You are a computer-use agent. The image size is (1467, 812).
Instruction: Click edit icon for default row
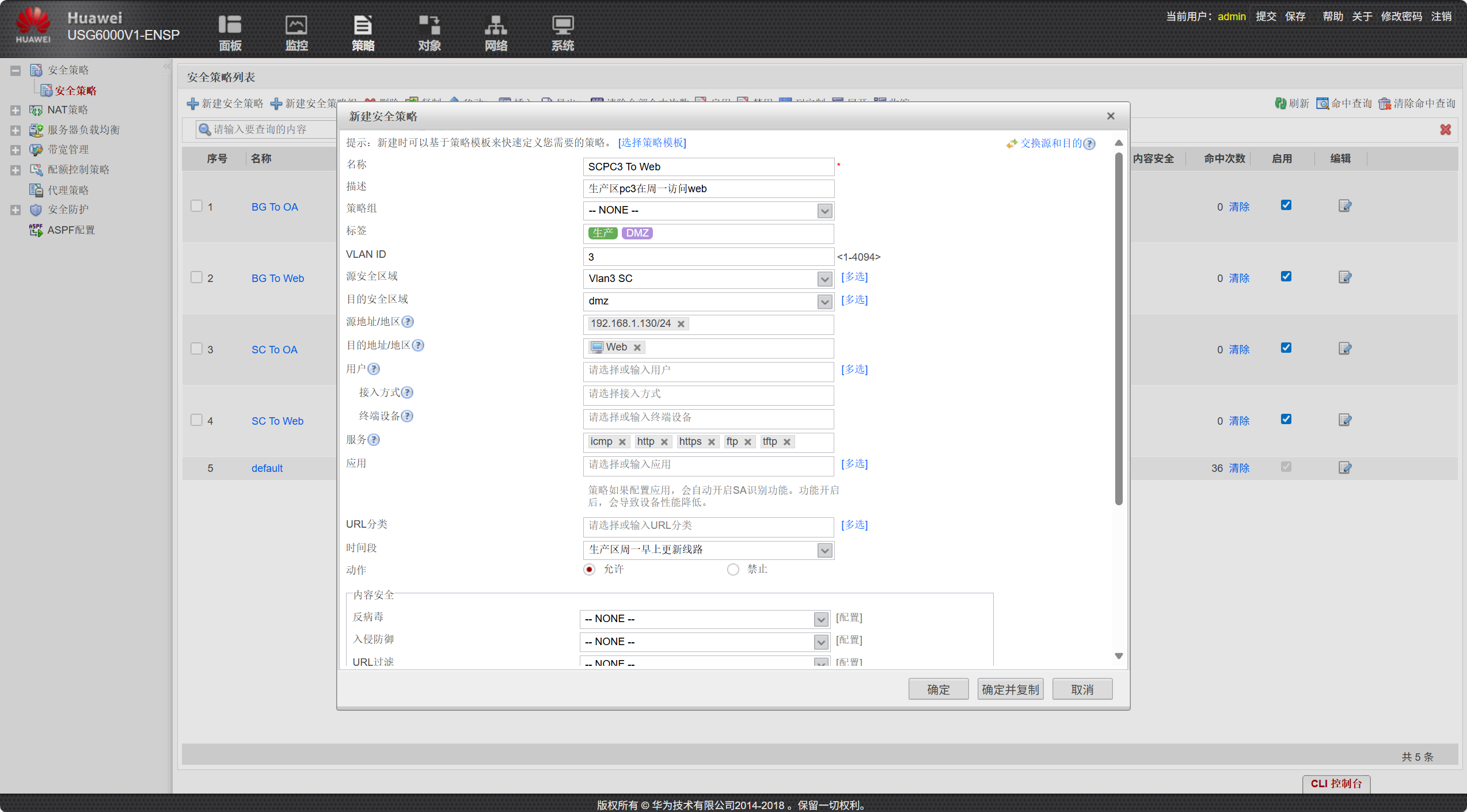pos(1345,468)
